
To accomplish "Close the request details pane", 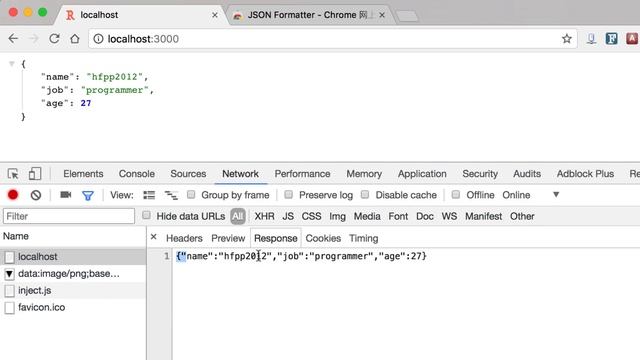I will (153, 237).
